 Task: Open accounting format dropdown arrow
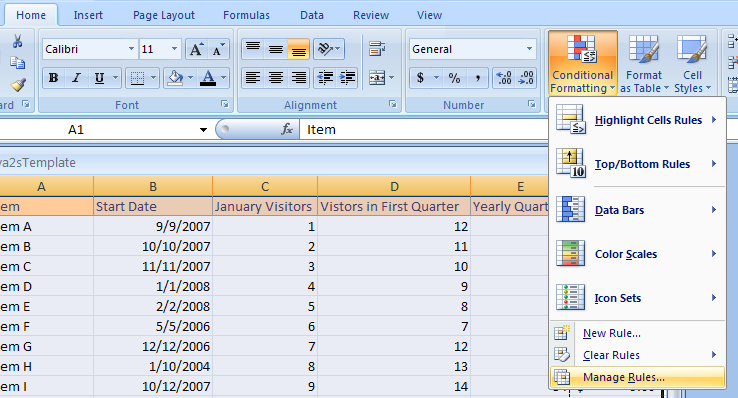coord(436,78)
